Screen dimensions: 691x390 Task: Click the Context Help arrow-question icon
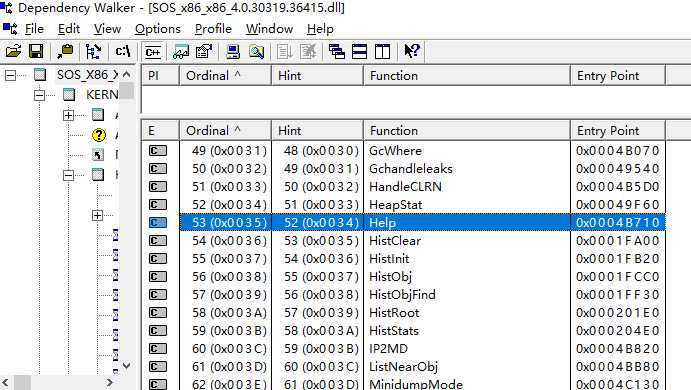412,52
